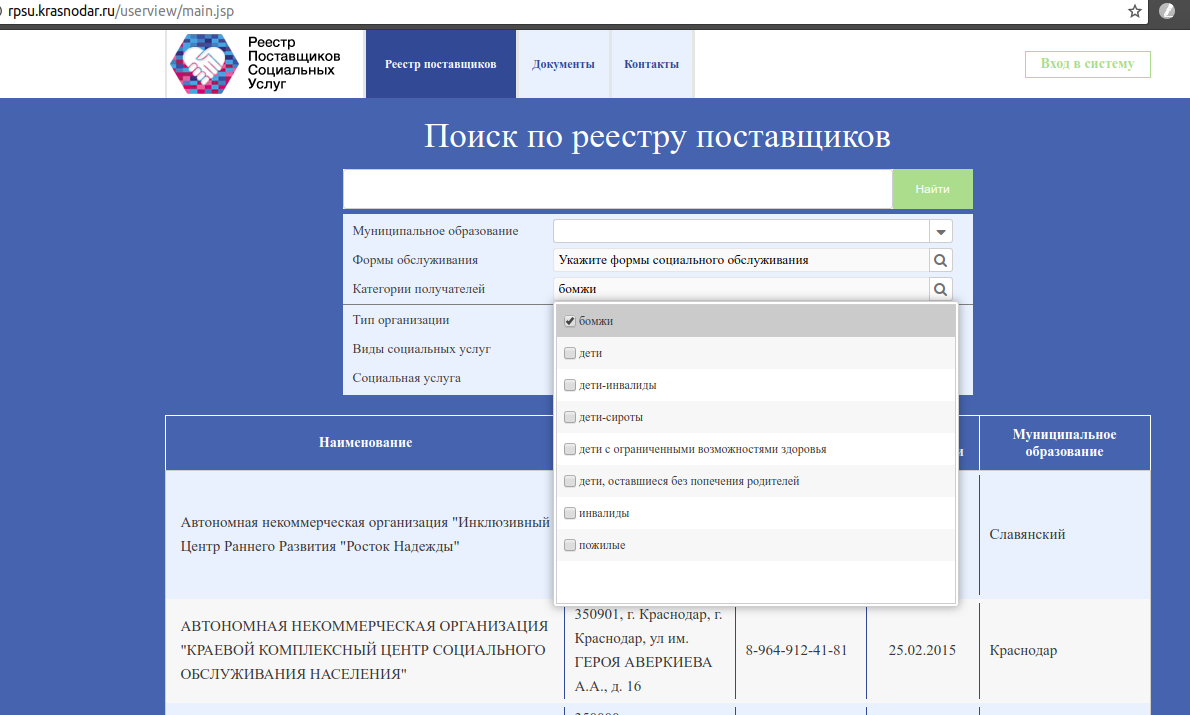The width and height of the screenshot is (1190, 715).
Task: Click the site logo with handshake heart
Action: (x=204, y=64)
